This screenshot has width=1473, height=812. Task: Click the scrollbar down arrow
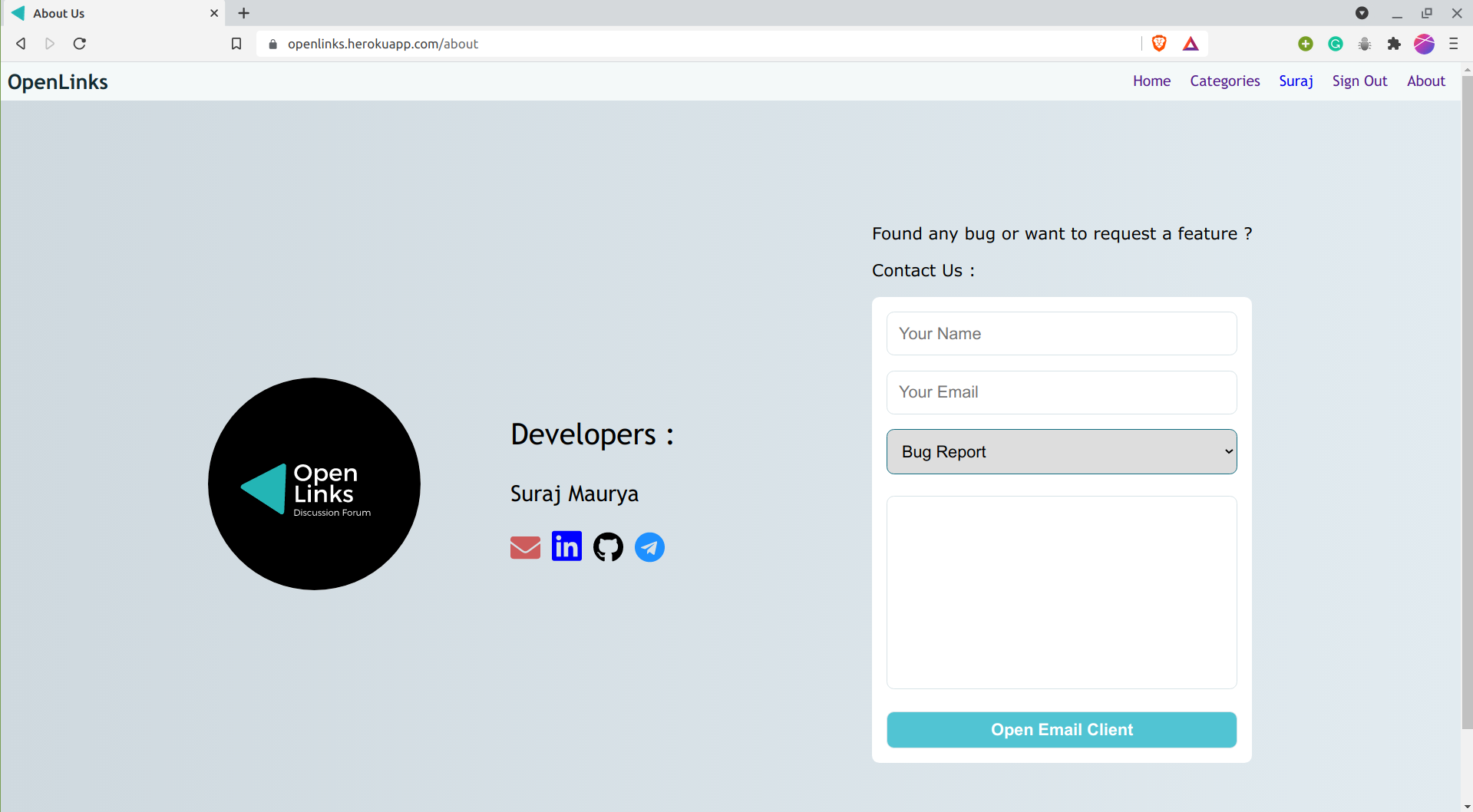[1467, 806]
